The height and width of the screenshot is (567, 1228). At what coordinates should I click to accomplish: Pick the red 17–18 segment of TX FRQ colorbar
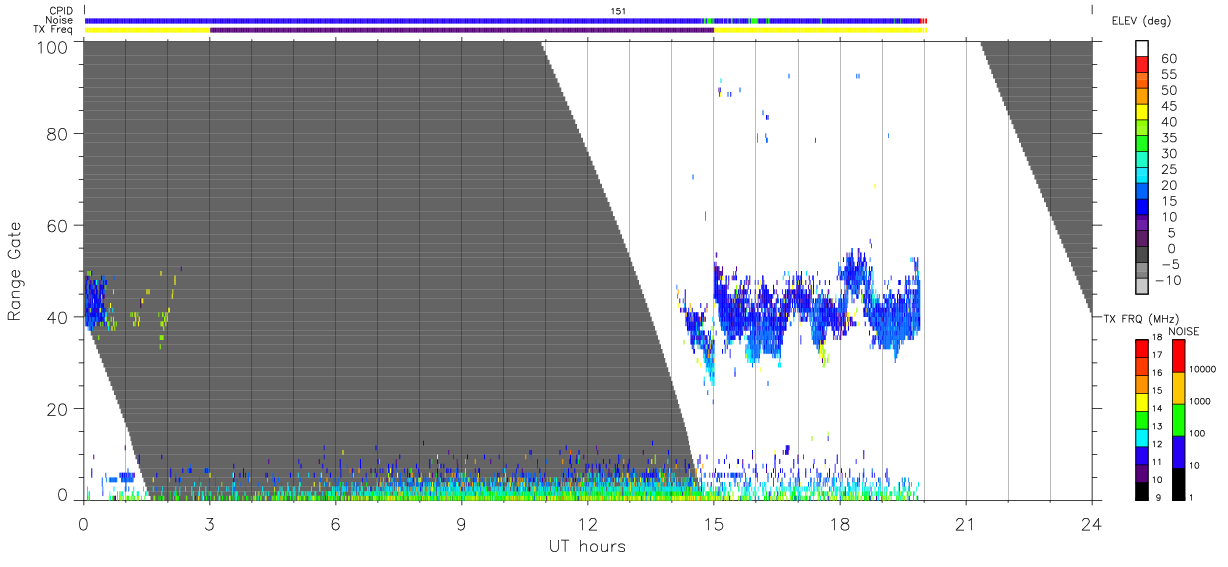tap(1142, 346)
